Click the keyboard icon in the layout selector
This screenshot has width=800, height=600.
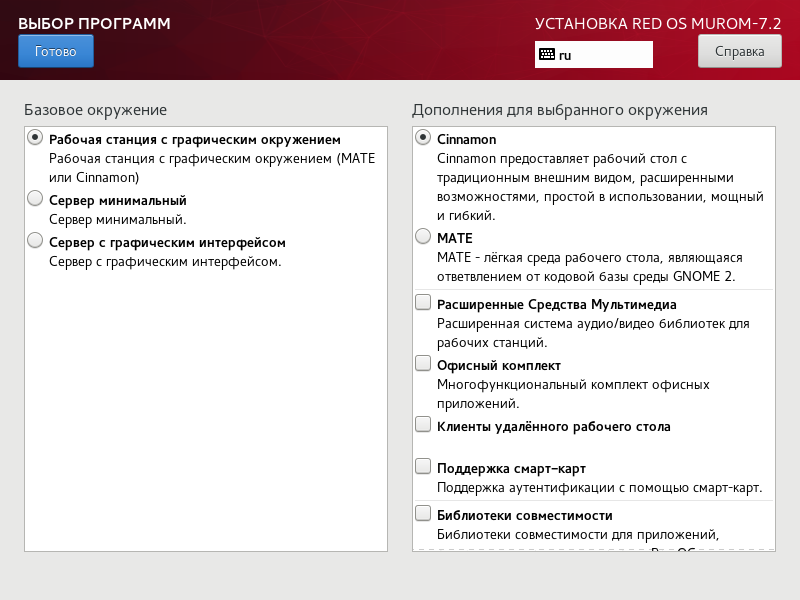pyautogui.click(x=546, y=55)
